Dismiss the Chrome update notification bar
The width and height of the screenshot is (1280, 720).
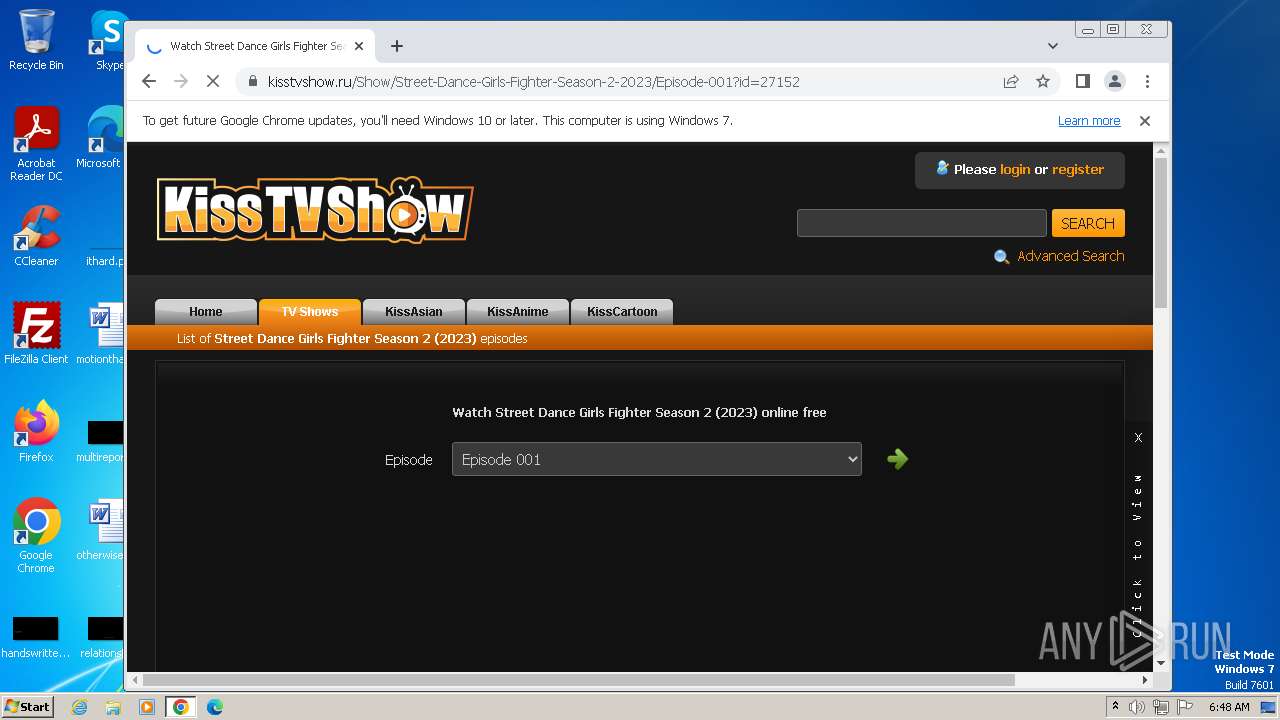(1145, 120)
